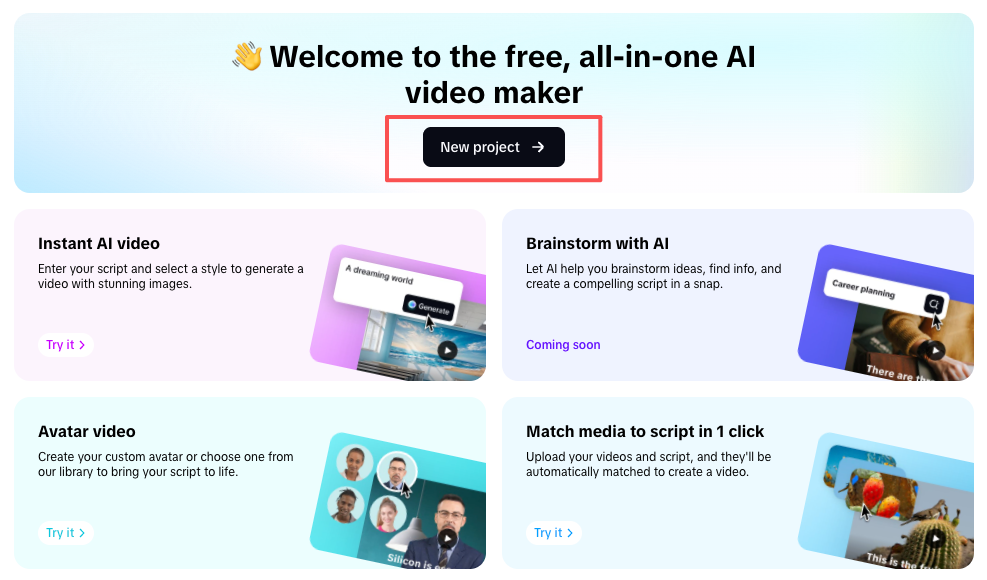
Task: Click the arrow icon in New project
Action: [538, 147]
